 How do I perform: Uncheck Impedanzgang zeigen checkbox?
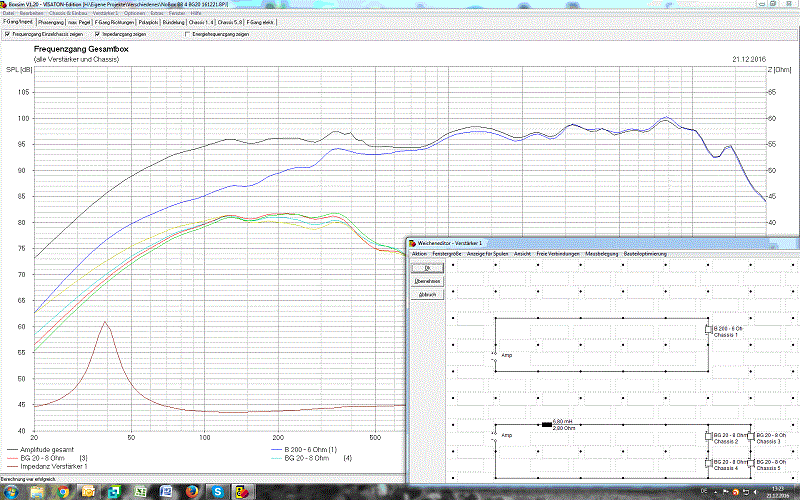click(98, 34)
